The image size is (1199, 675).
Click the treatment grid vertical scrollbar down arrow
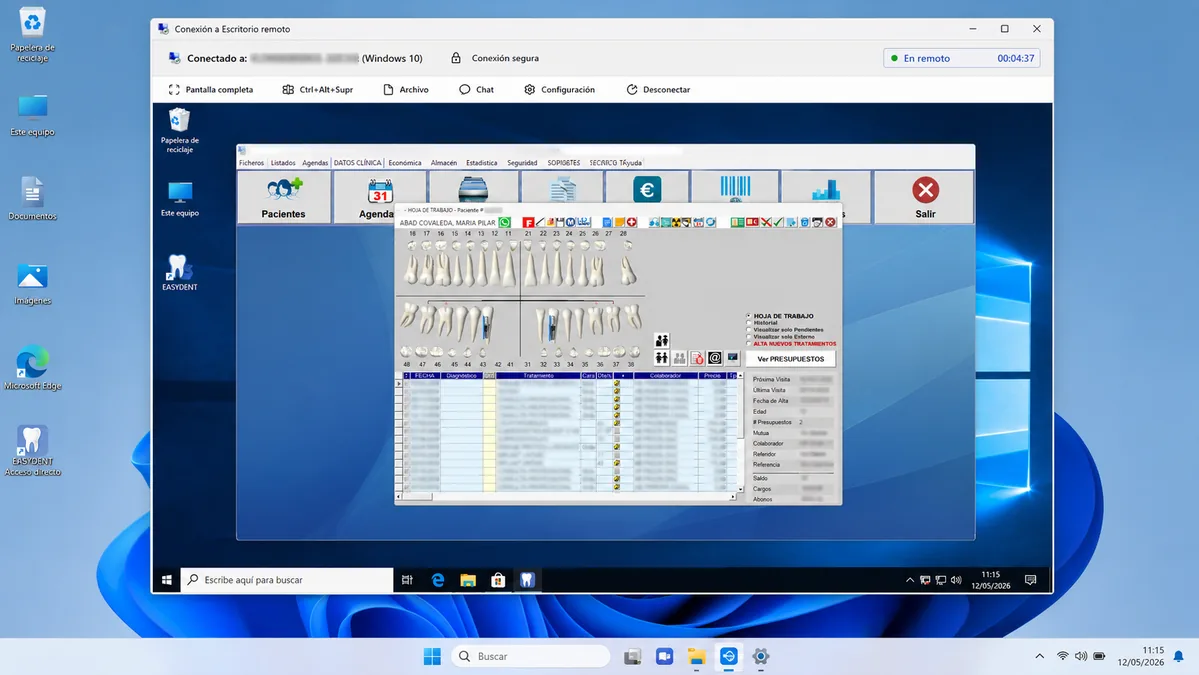click(x=740, y=488)
